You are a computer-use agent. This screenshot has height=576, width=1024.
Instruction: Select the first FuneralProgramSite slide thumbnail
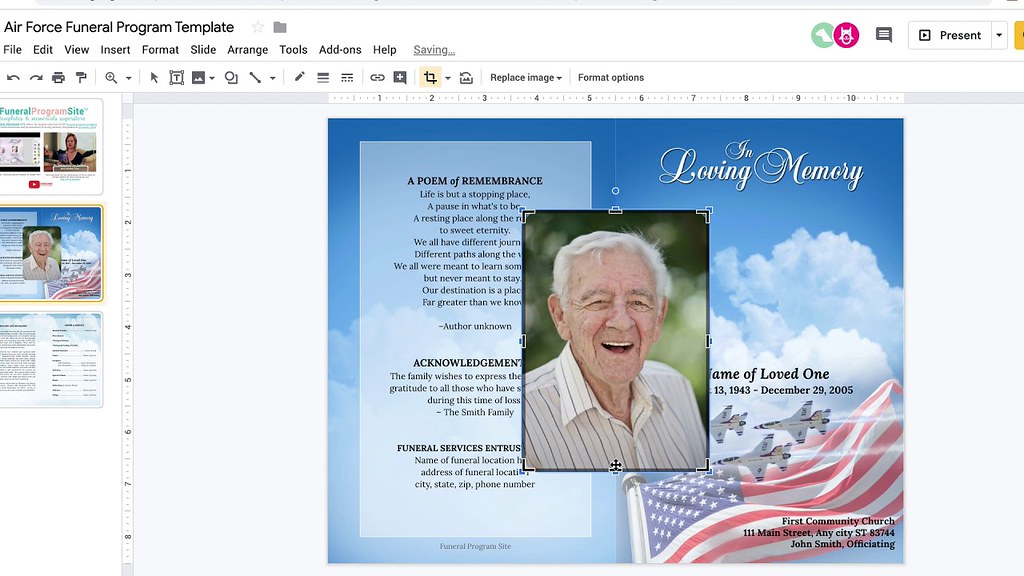[50, 147]
